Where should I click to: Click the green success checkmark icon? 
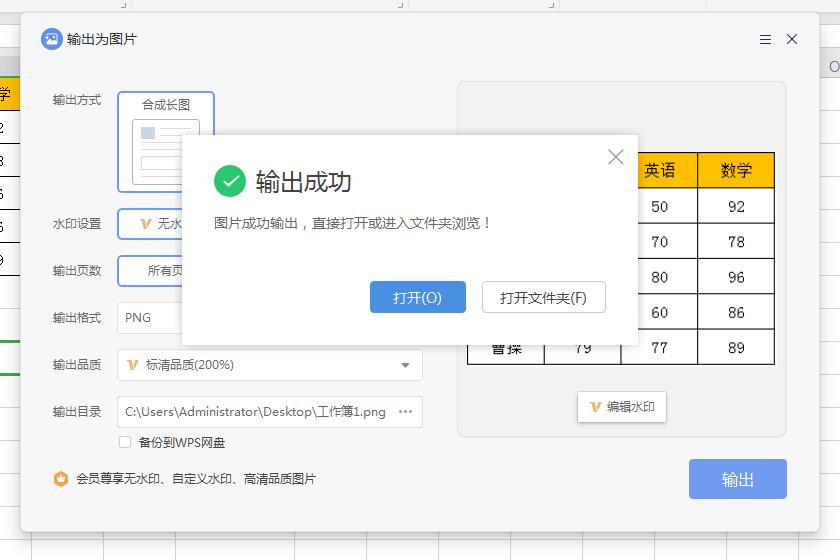pyautogui.click(x=230, y=181)
